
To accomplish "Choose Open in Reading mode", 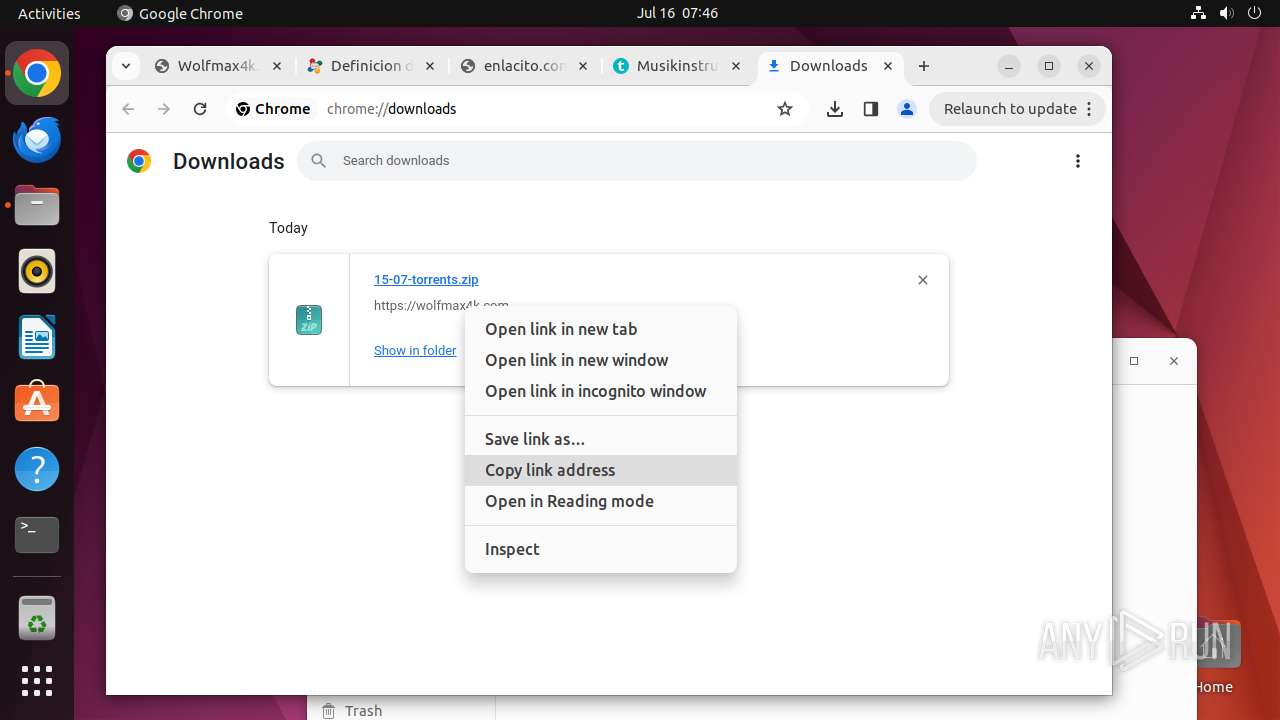I will pyautogui.click(x=601, y=501).
